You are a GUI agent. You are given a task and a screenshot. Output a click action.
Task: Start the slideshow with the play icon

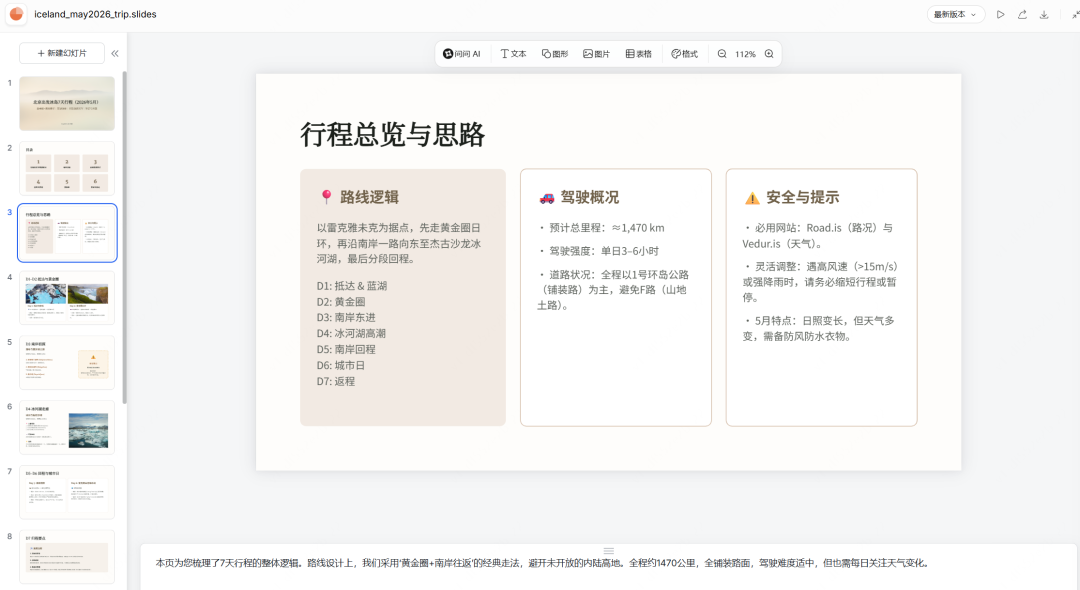pyautogui.click(x=1000, y=14)
